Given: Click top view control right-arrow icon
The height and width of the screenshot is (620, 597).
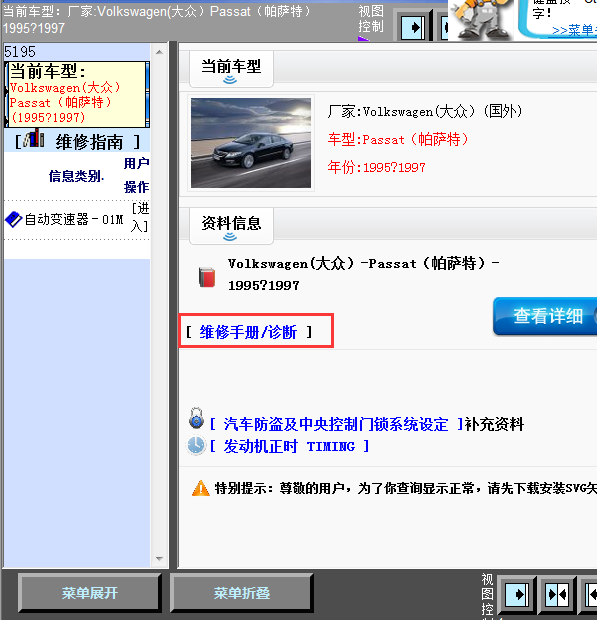Looking at the screenshot, I should 413,27.
